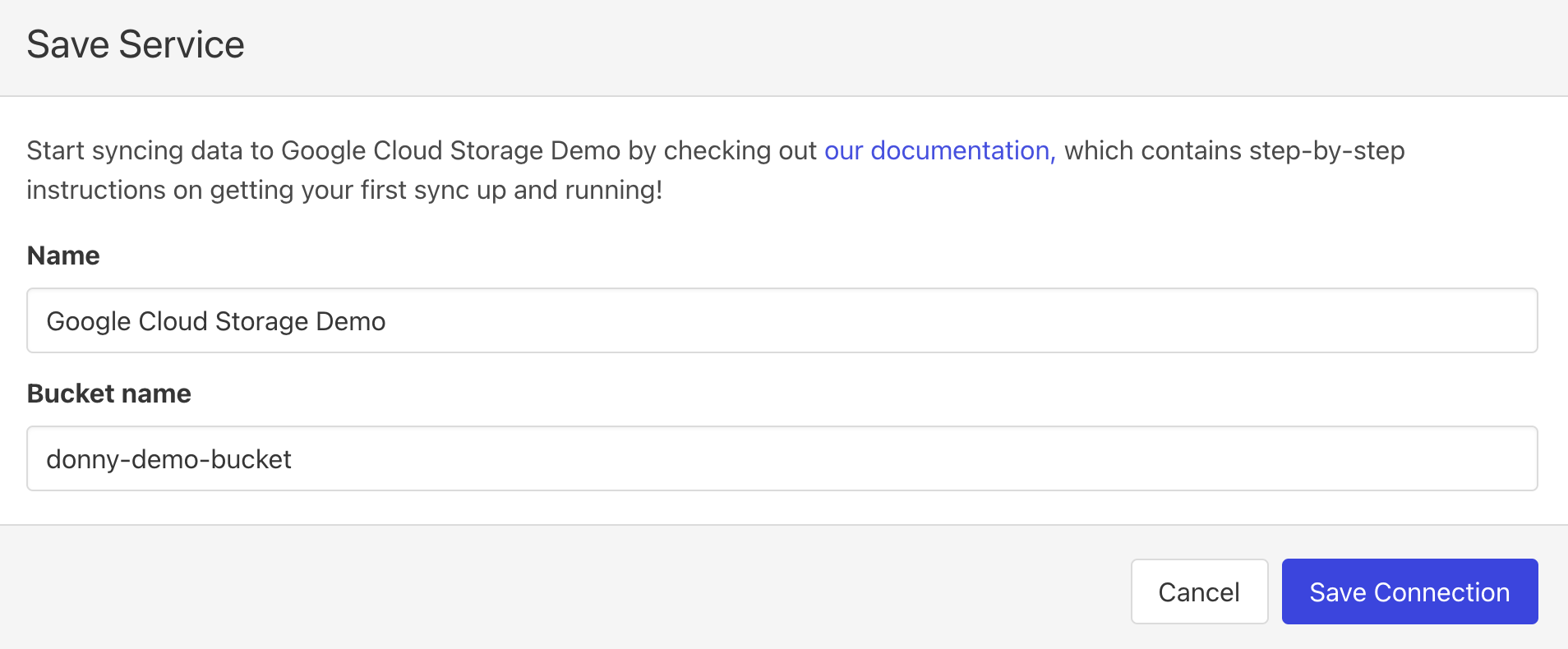The image size is (1568, 649).
Task: Click the "donny-demo-bucket" text in the field
Action: (168, 459)
